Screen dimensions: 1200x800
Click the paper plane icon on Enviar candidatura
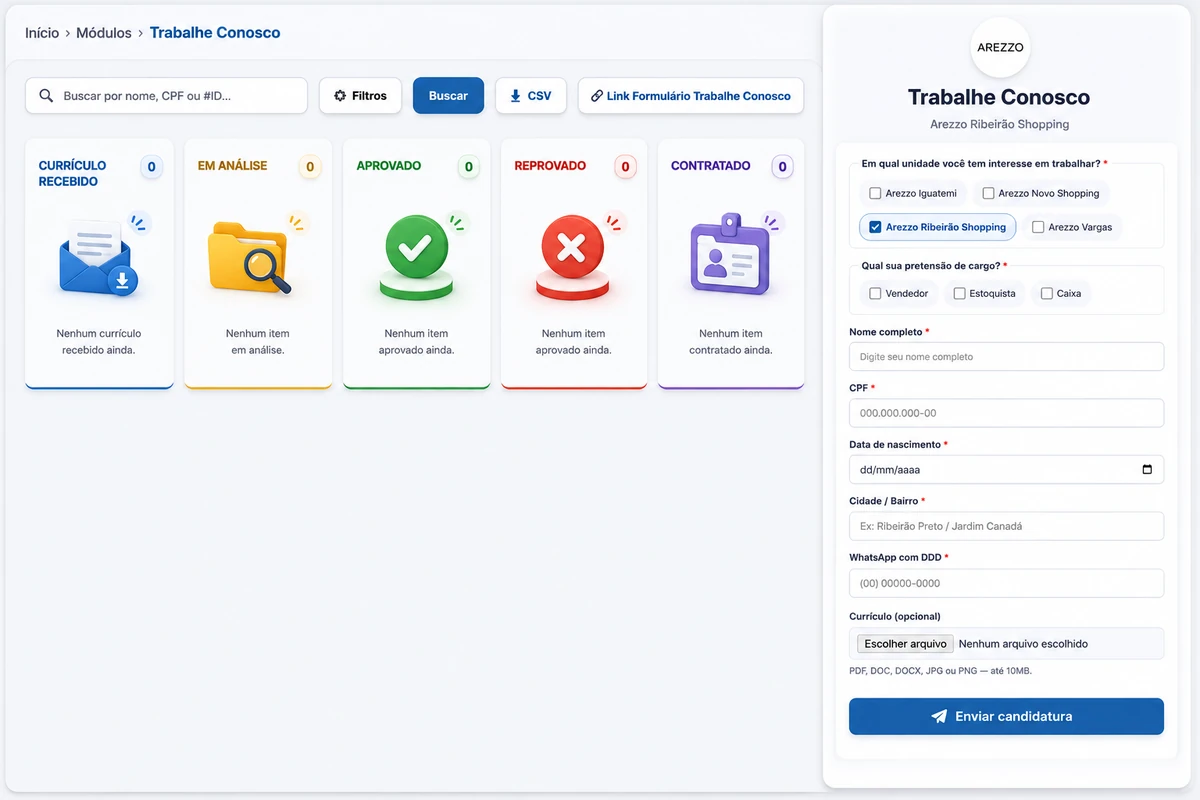pos(939,717)
